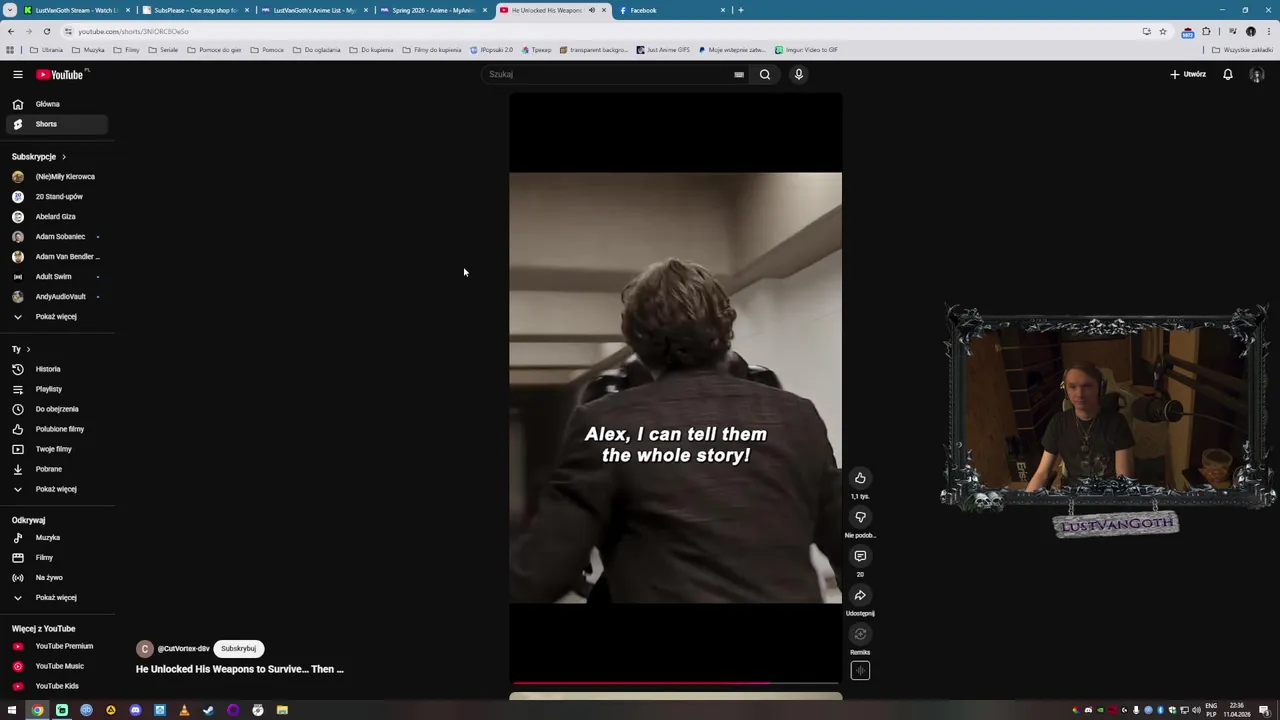Switch to the Spring 2026 Anime tab
This screenshot has height=720, width=1280.
[x=433, y=10]
